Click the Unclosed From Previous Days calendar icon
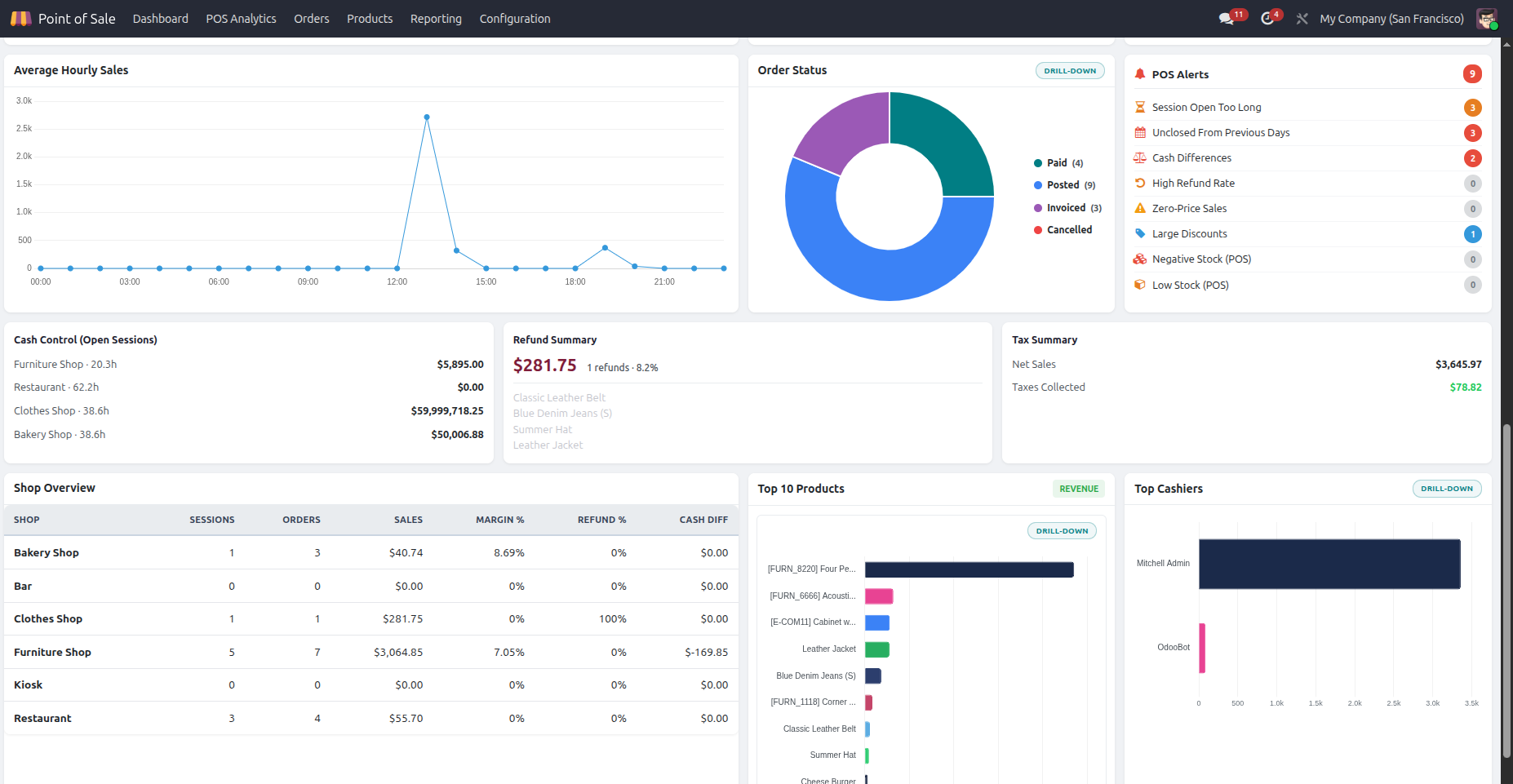The width and height of the screenshot is (1513, 784). point(1140,132)
